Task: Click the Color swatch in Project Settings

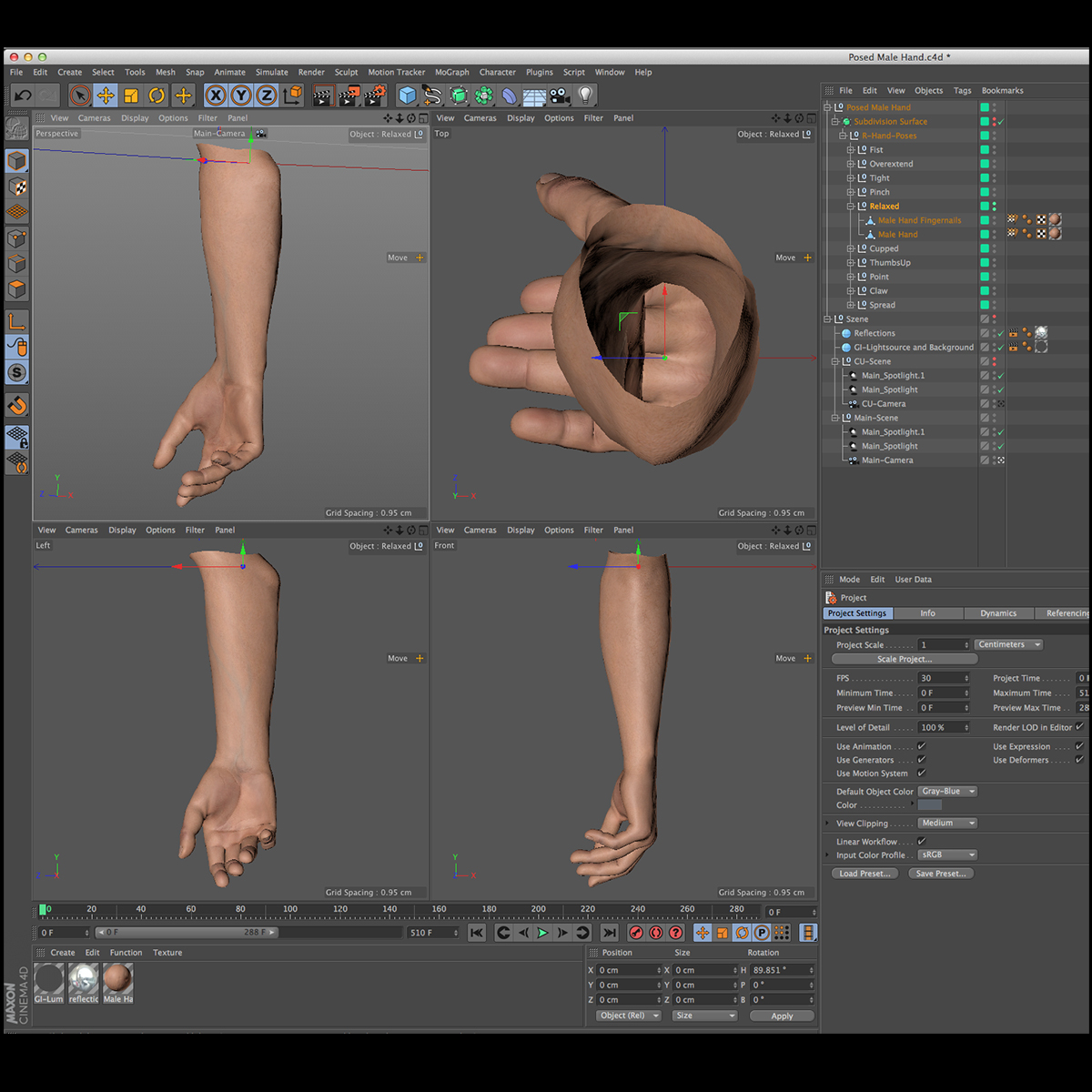Action: click(x=929, y=804)
